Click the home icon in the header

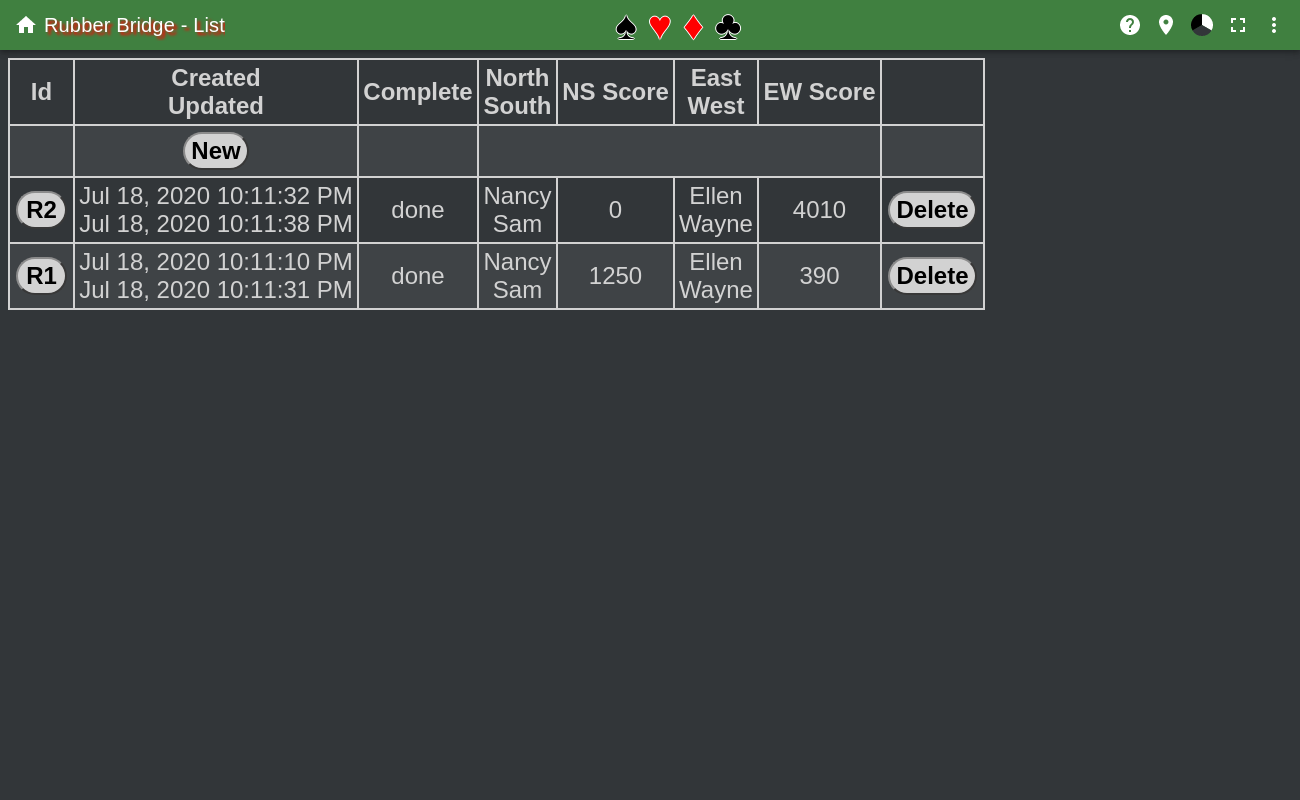[26, 25]
